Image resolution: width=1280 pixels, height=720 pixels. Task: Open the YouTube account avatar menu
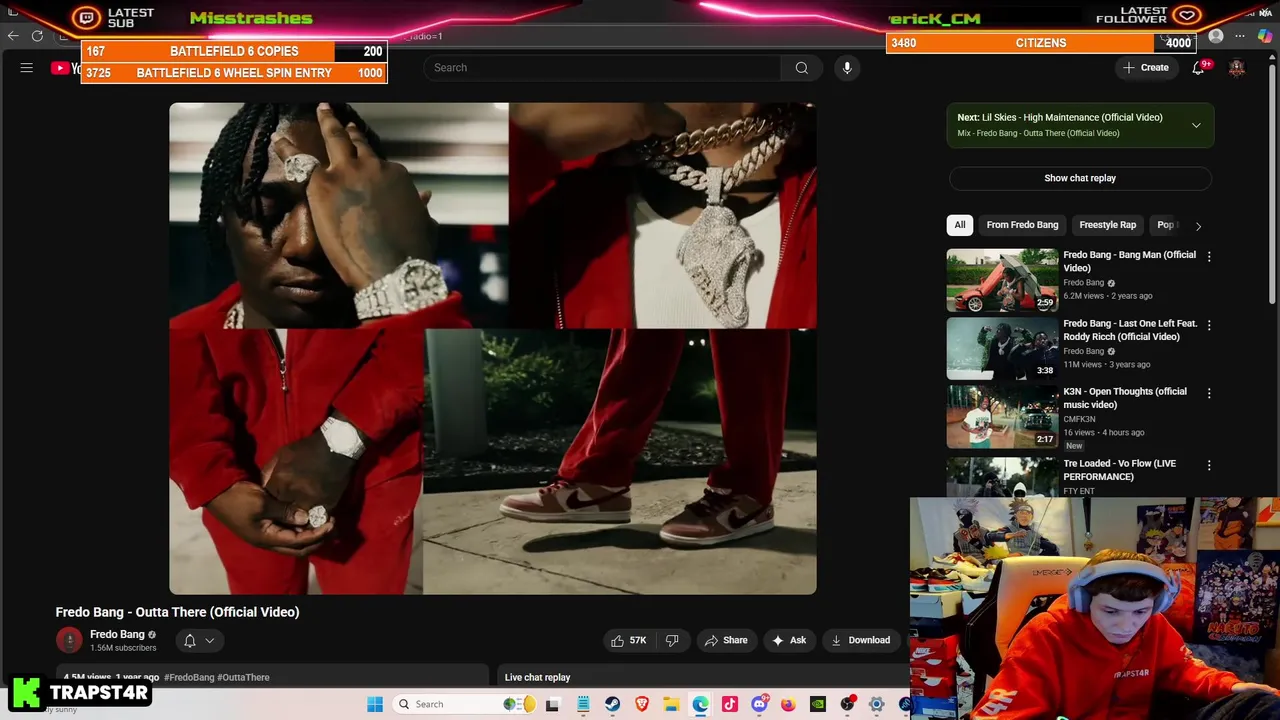click(1237, 68)
